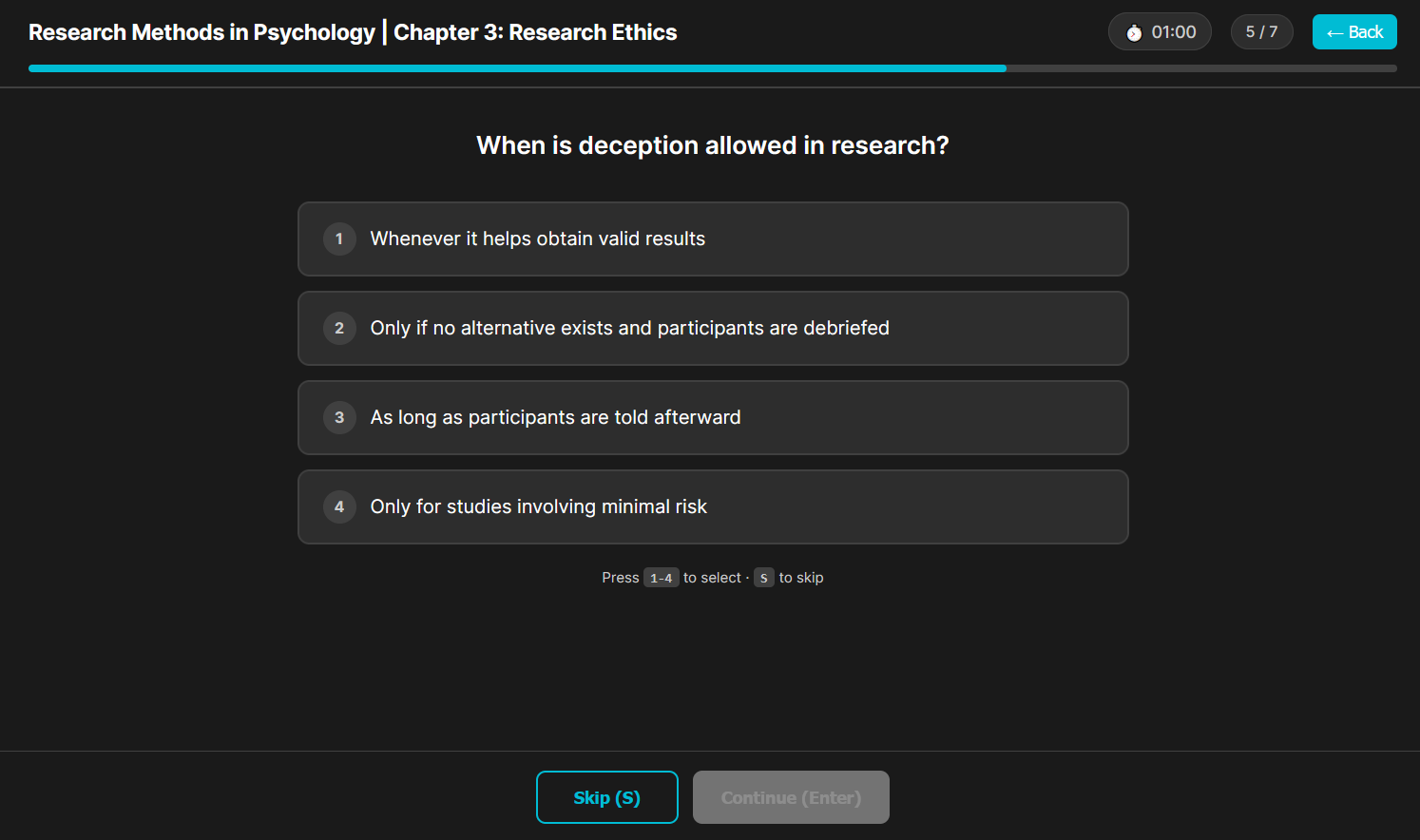Screen dimensions: 1420x840
Task: Select 'Only for studies involving minimal risk'
Action: point(713,506)
